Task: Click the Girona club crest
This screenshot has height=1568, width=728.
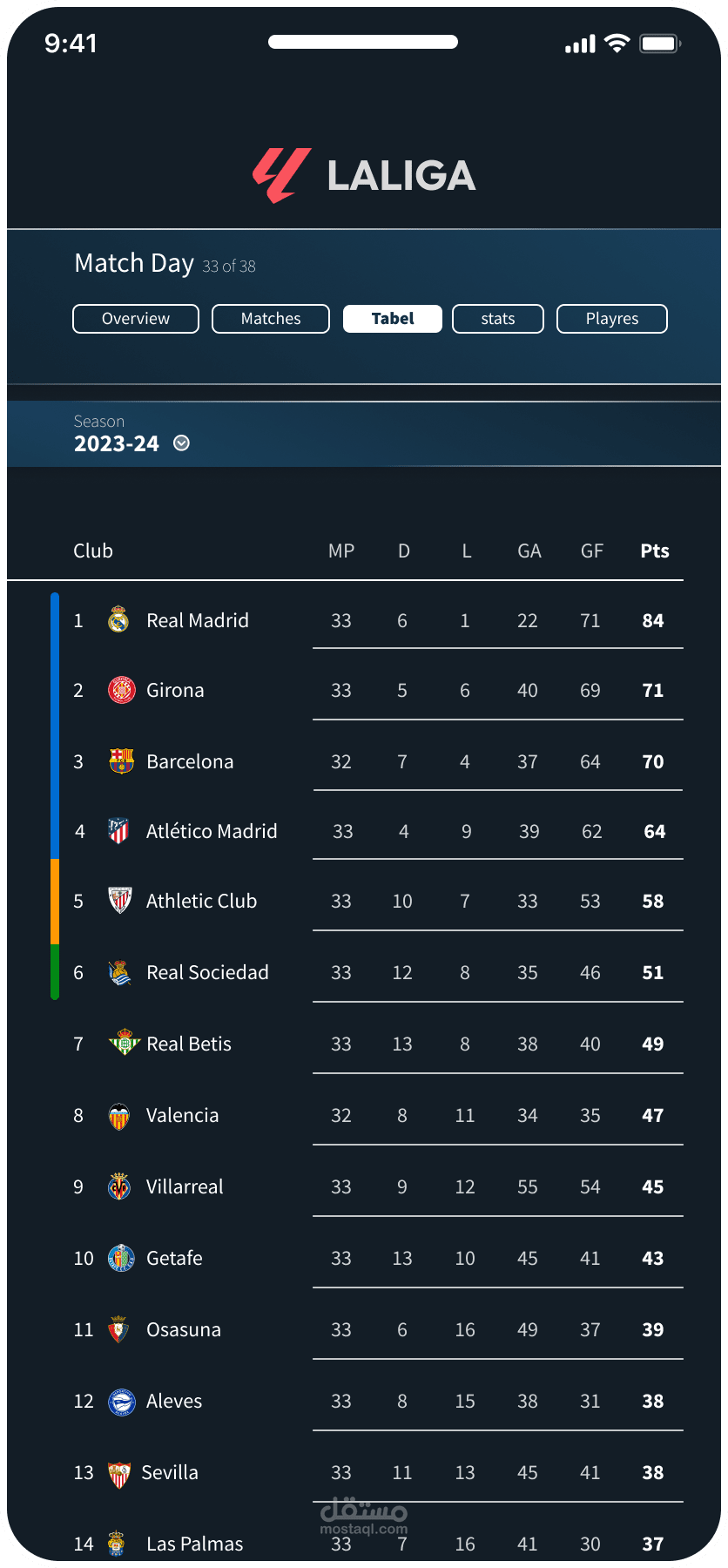Action: (x=121, y=690)
